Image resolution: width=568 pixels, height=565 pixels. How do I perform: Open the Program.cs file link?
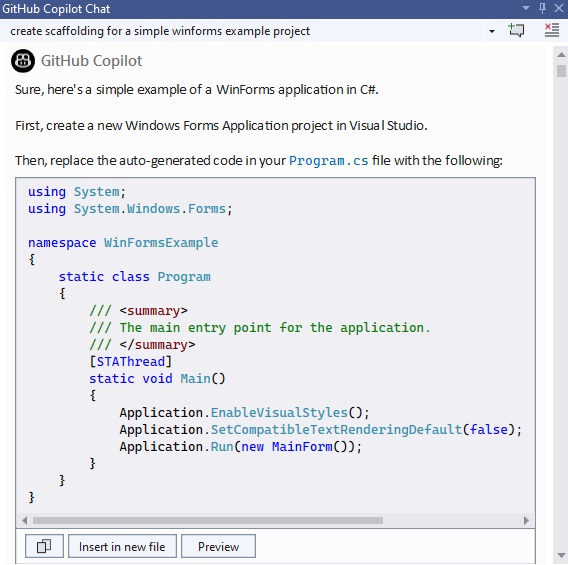[x=328, y=160]
